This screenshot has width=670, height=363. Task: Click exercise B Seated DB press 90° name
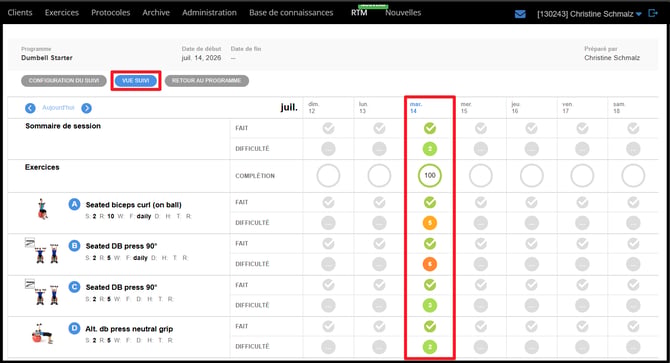[x=121, y=246]
